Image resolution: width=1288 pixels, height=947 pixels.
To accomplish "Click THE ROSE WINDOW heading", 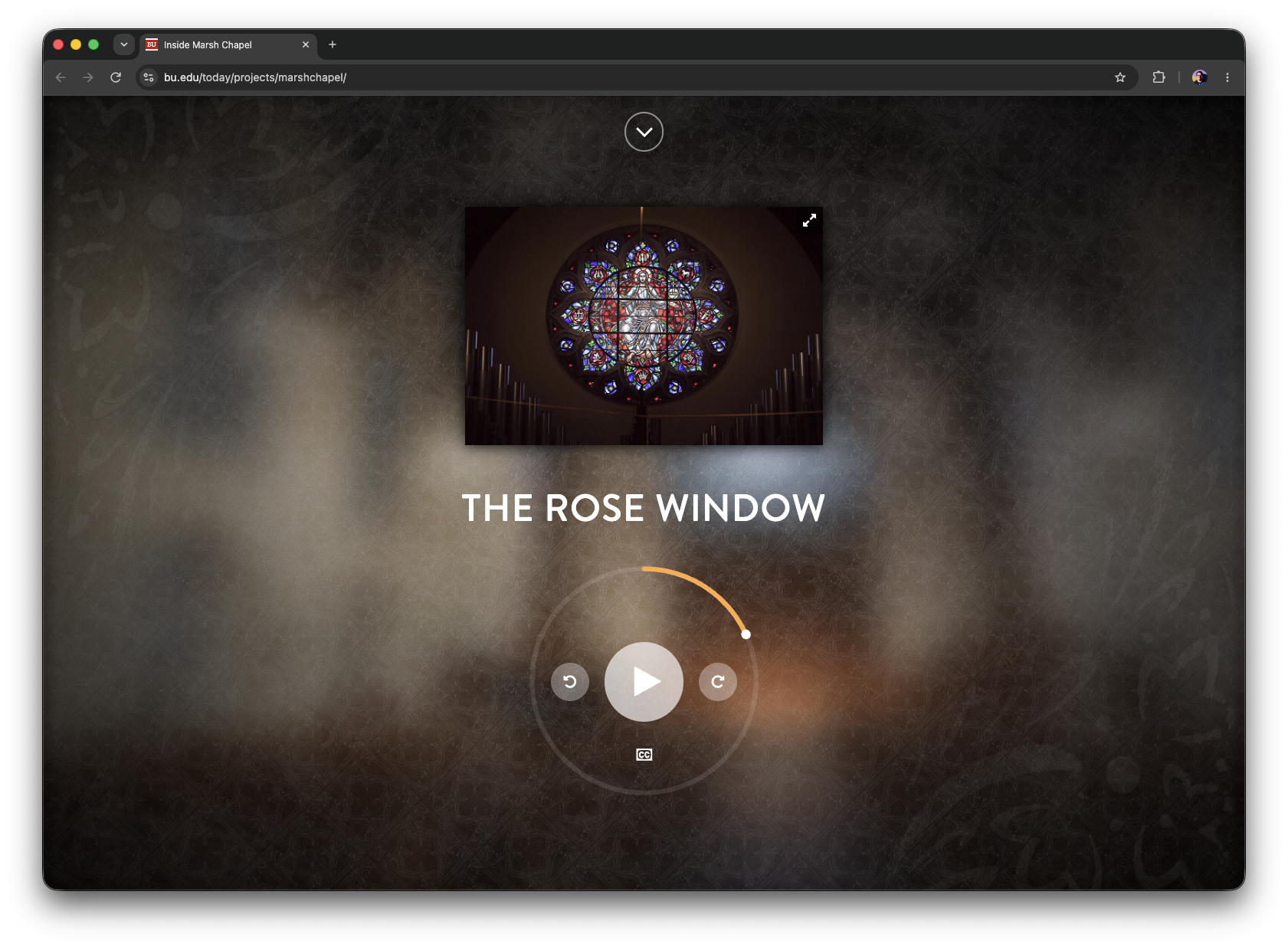I will (644, 508).
